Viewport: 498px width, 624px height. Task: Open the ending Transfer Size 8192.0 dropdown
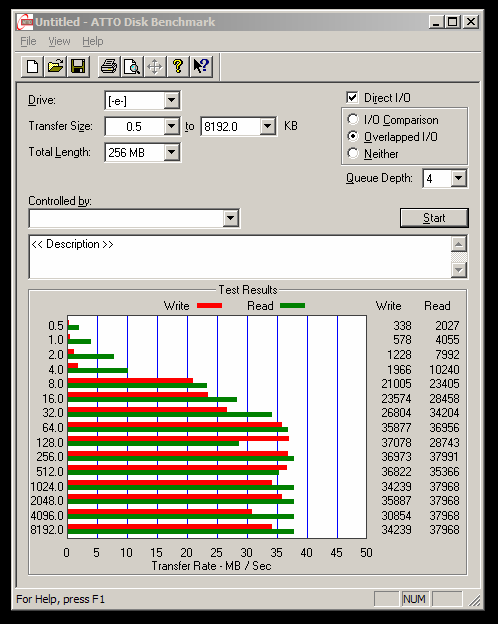pyautogui.click(x=268, y=127)
